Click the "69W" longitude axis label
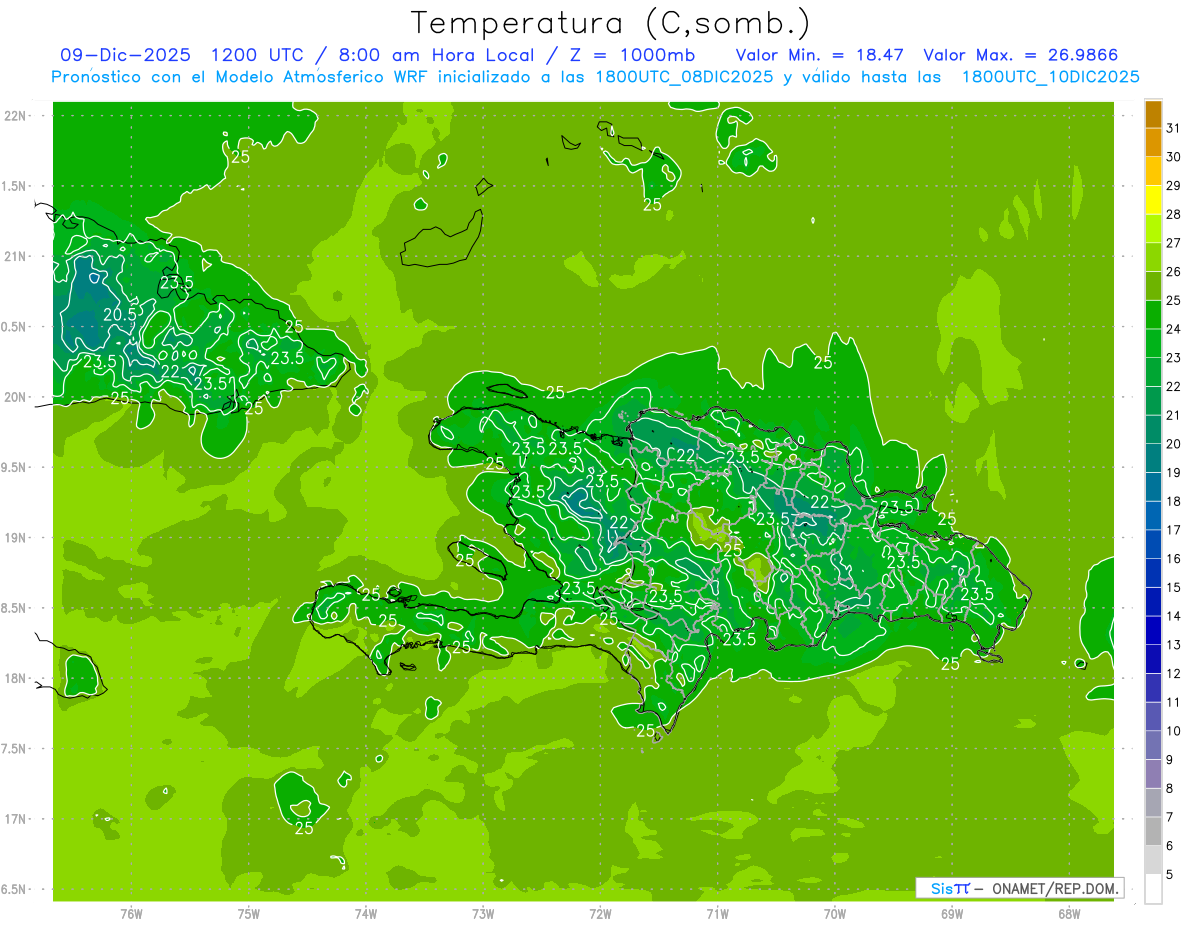This screenshot has width=1200, height=927. (x=952, y=913)
